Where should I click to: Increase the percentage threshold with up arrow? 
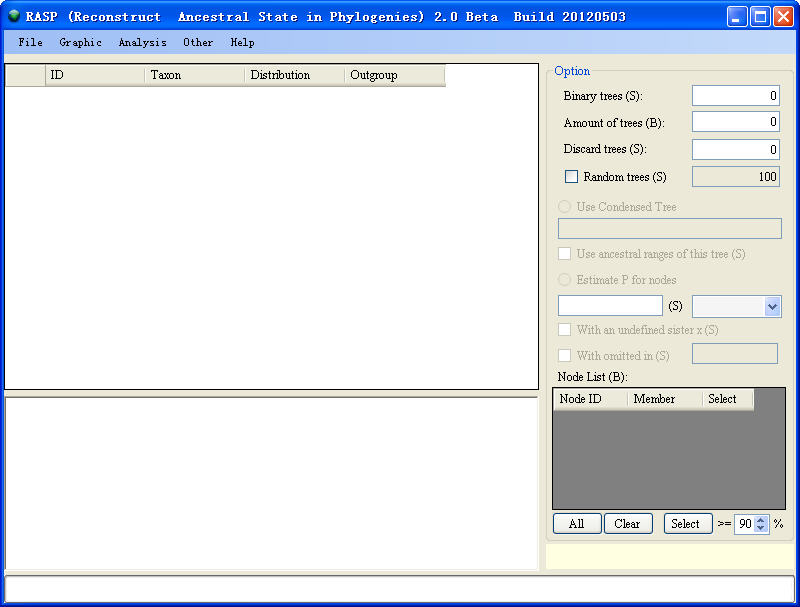(x=761, y=520)
